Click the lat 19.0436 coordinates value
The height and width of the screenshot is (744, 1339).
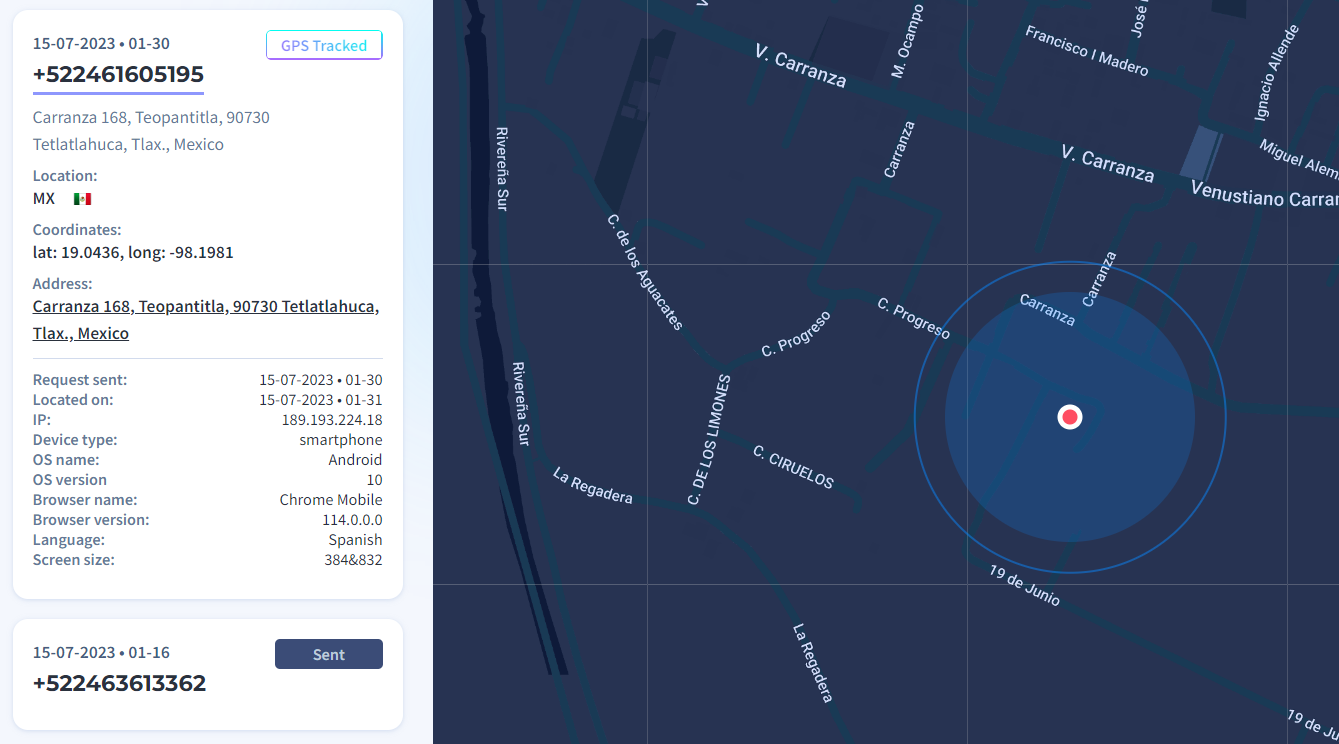(133, 252)
